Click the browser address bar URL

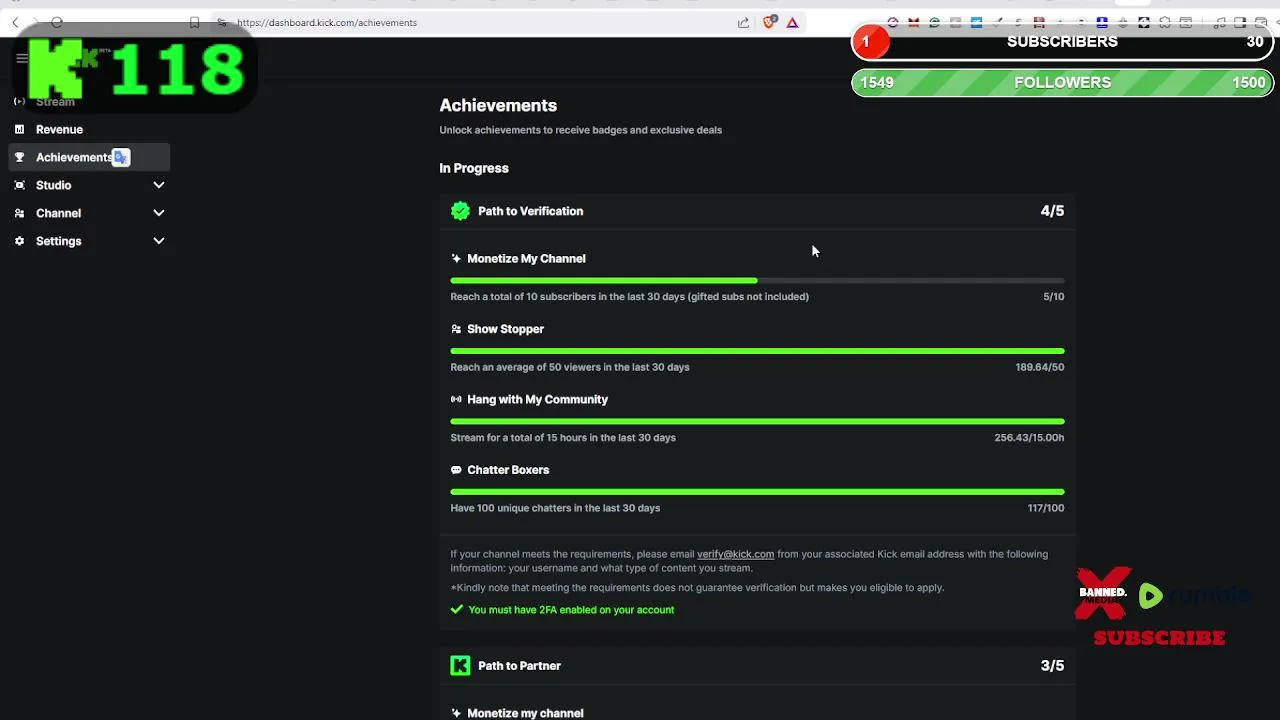click(x=327, y=22)
